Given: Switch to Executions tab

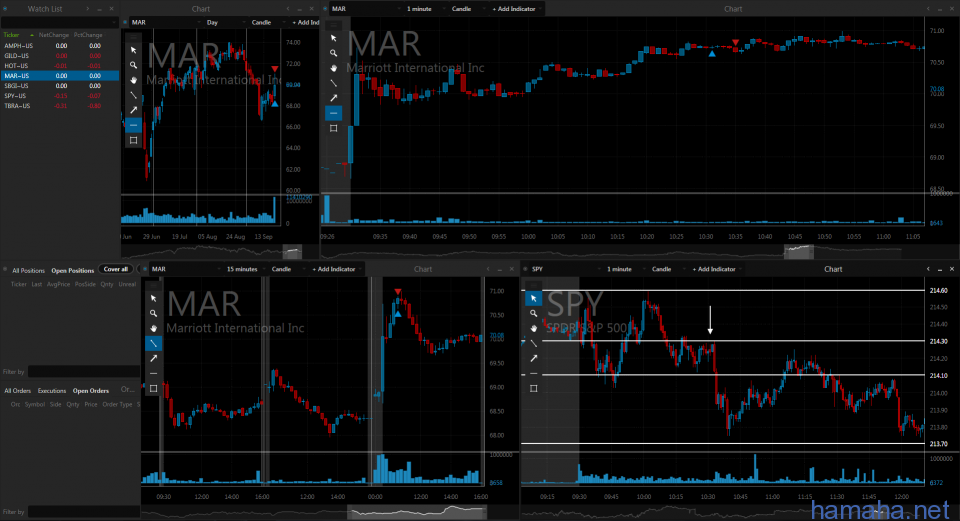Looking at the screenshot, I should [51, 391].
